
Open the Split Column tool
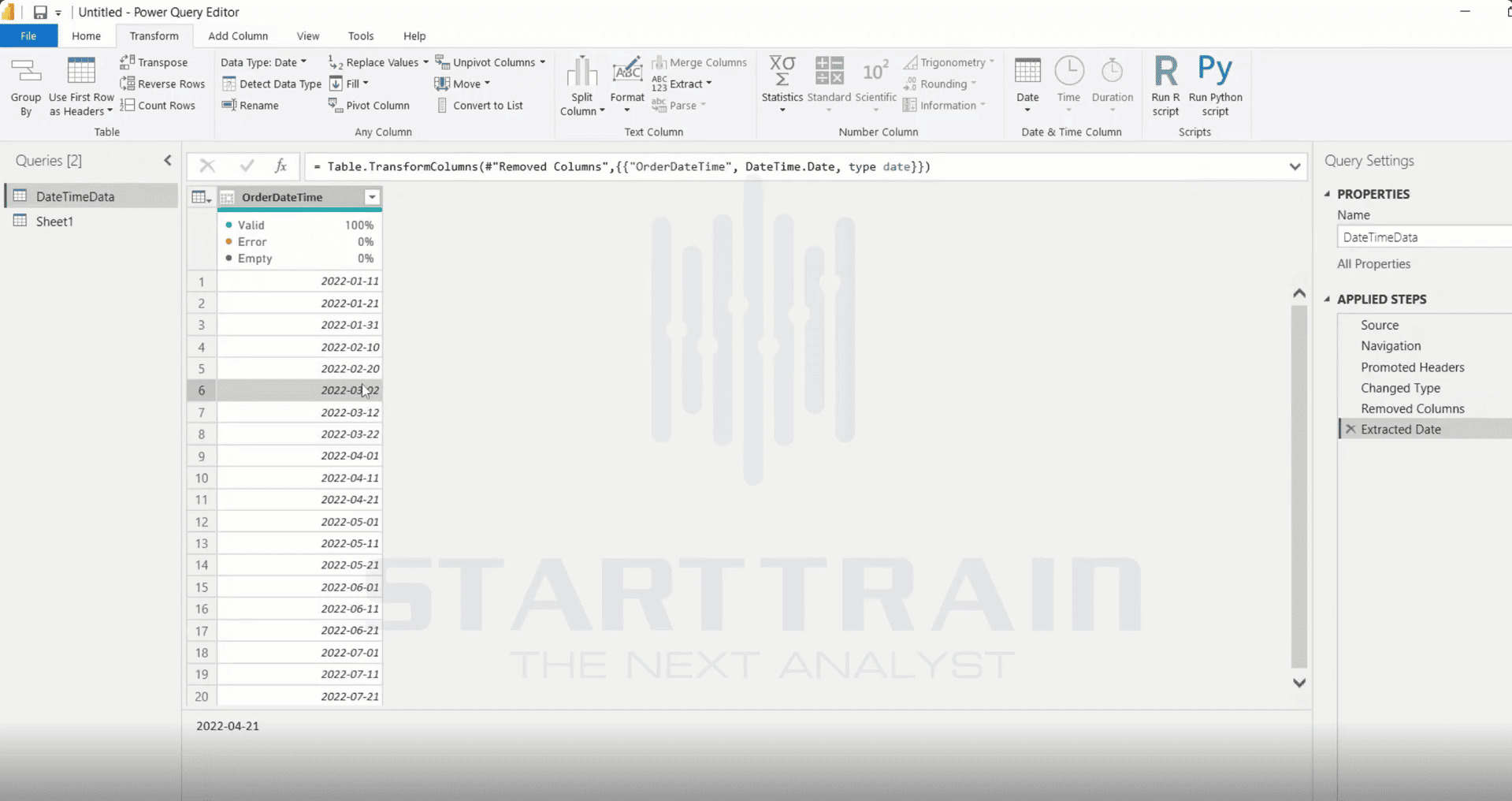[582, 87]
